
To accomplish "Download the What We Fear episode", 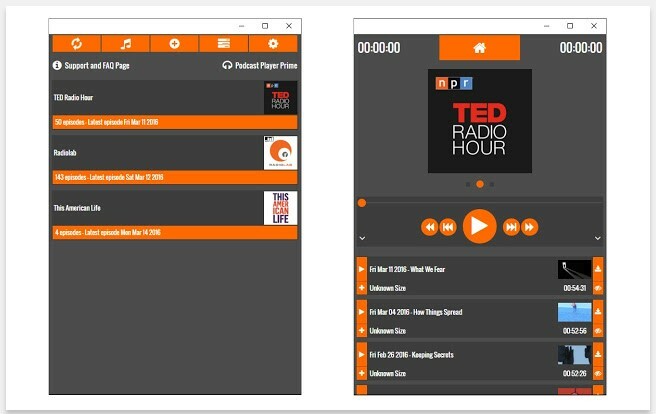I will pos(598,269).
